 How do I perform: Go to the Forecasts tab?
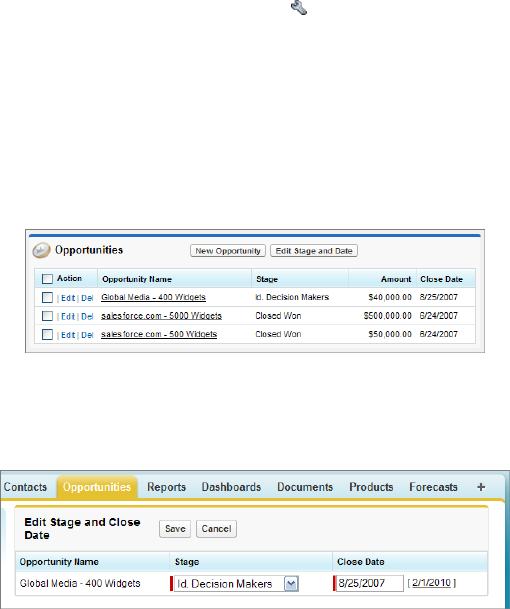(433, 487)
